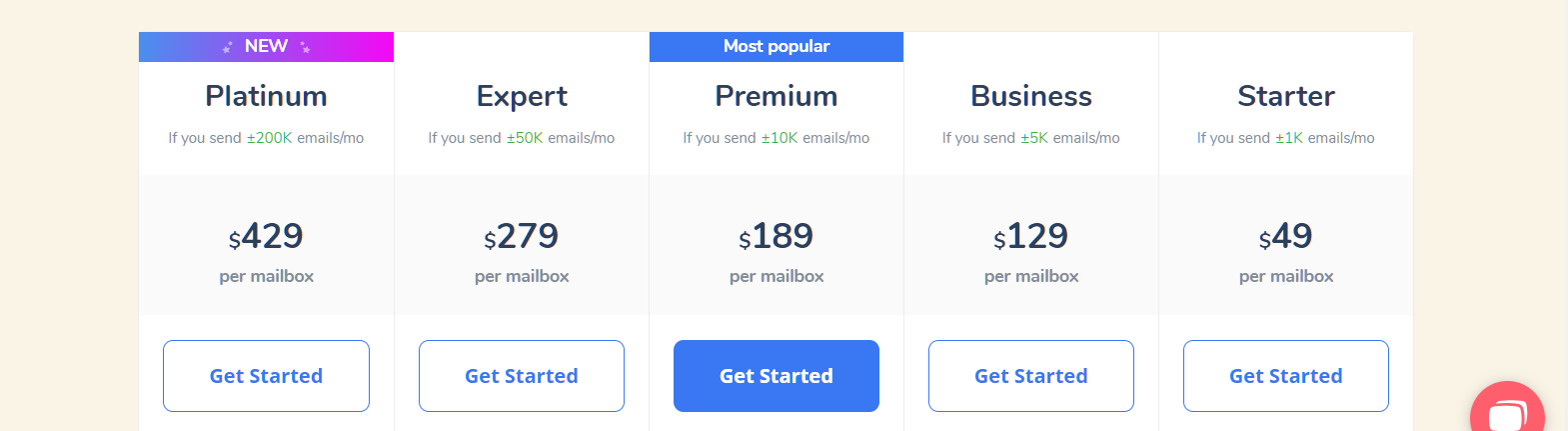The image size is (1568, 431).
Task: Open the chat widget bubble
Action: tap(1508, 411)
